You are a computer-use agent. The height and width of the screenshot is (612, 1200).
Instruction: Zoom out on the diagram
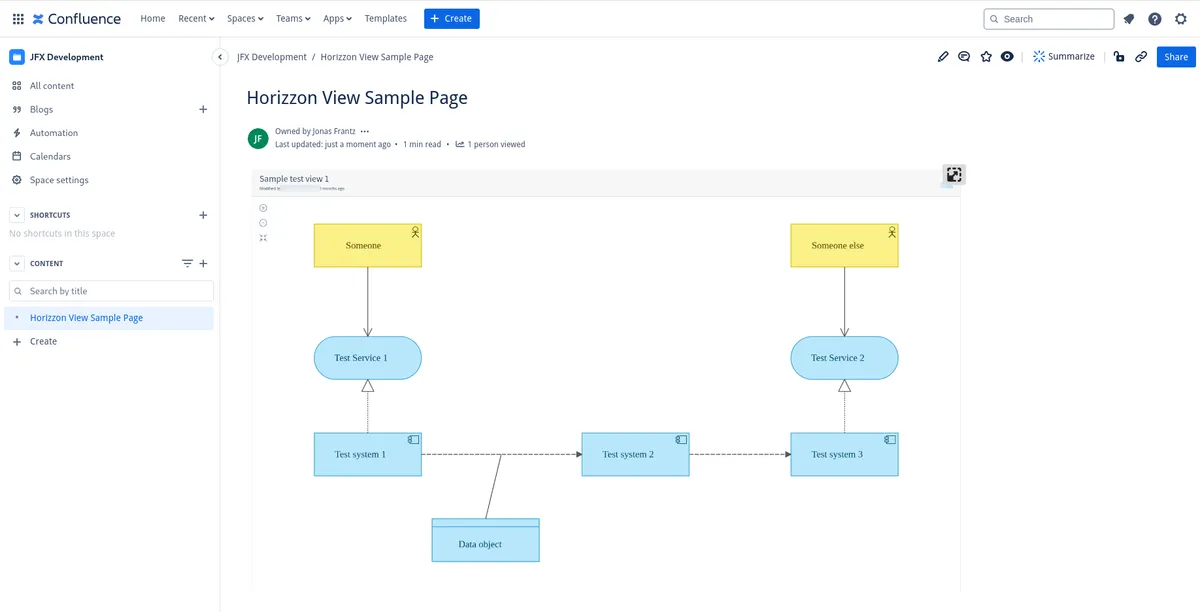(263, 223)
